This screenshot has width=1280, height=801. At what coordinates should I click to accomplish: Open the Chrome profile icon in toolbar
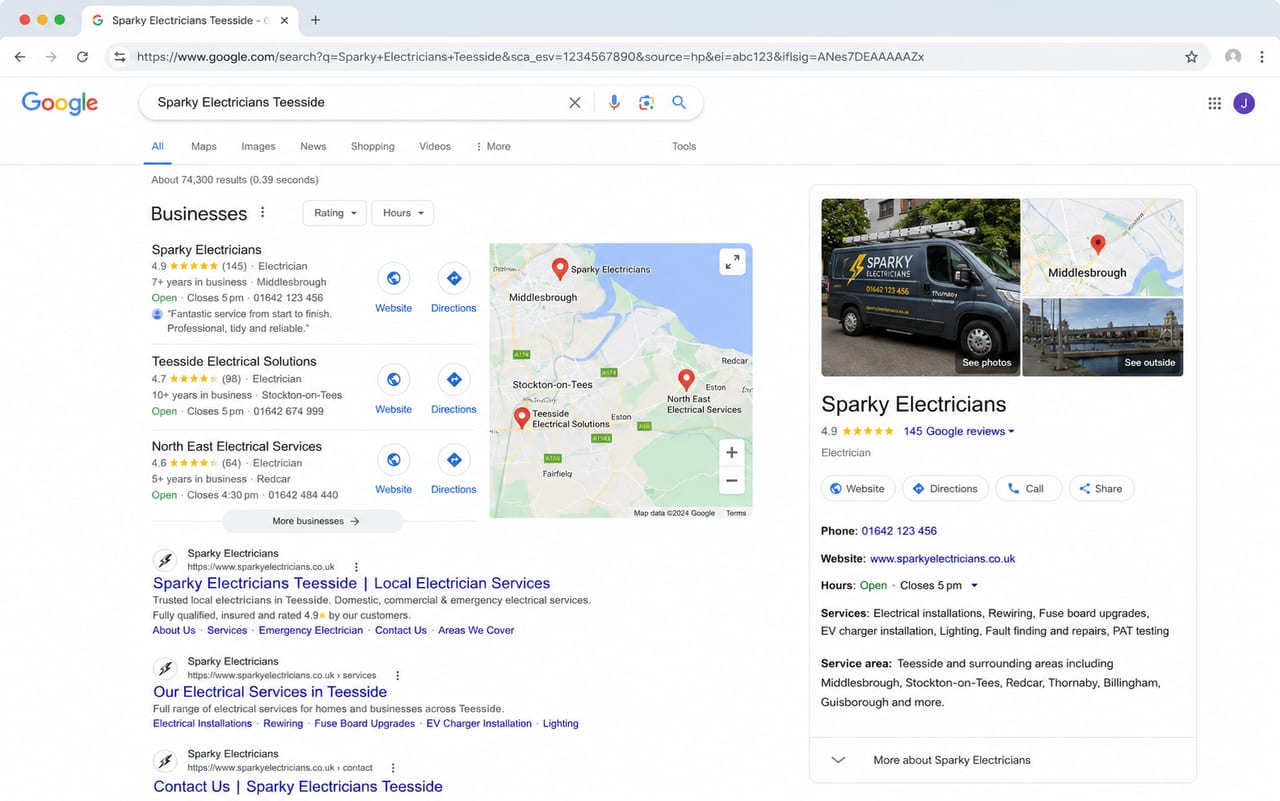click(1233, 57)
